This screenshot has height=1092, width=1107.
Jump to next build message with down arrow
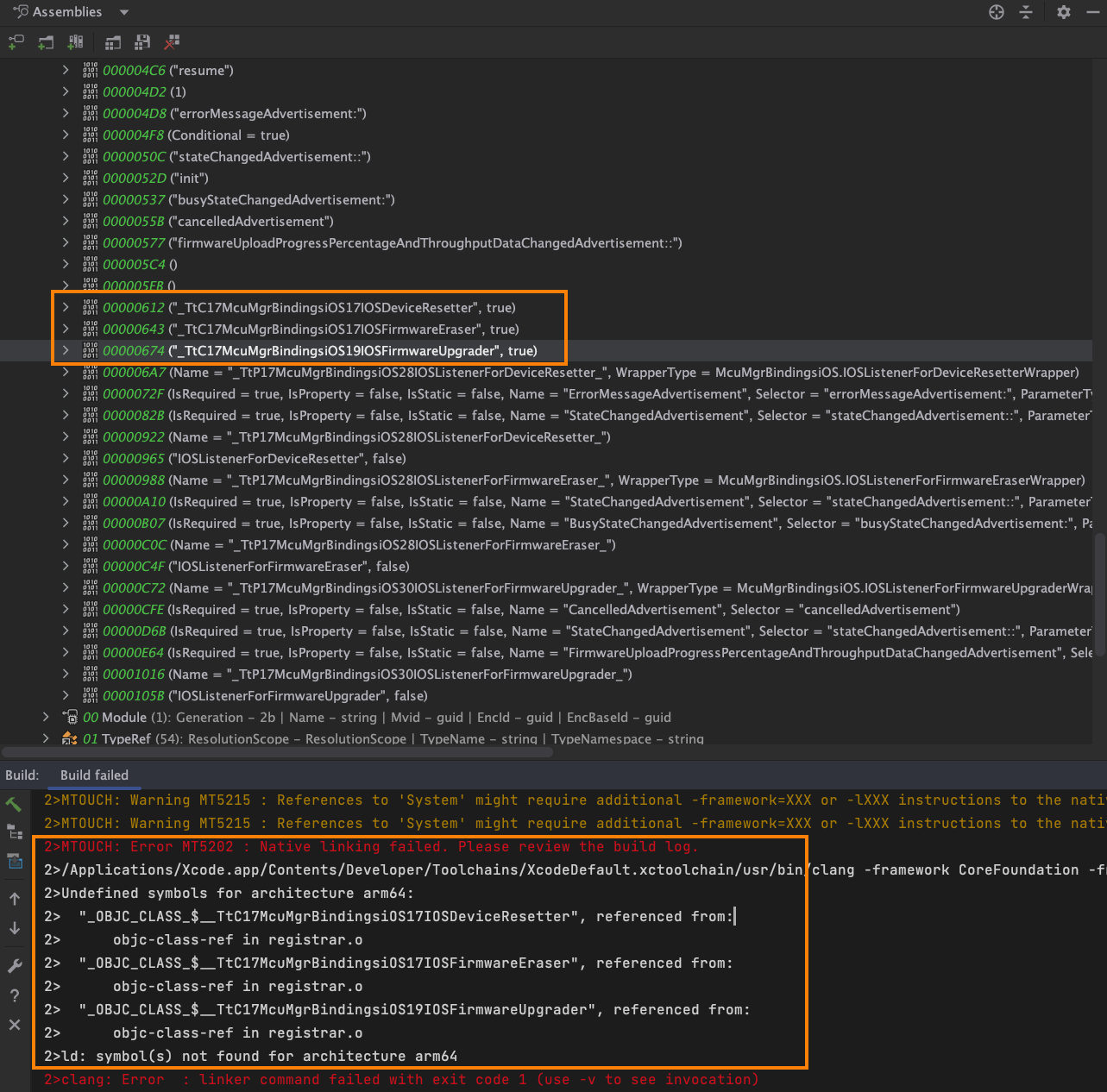point(15,928)
